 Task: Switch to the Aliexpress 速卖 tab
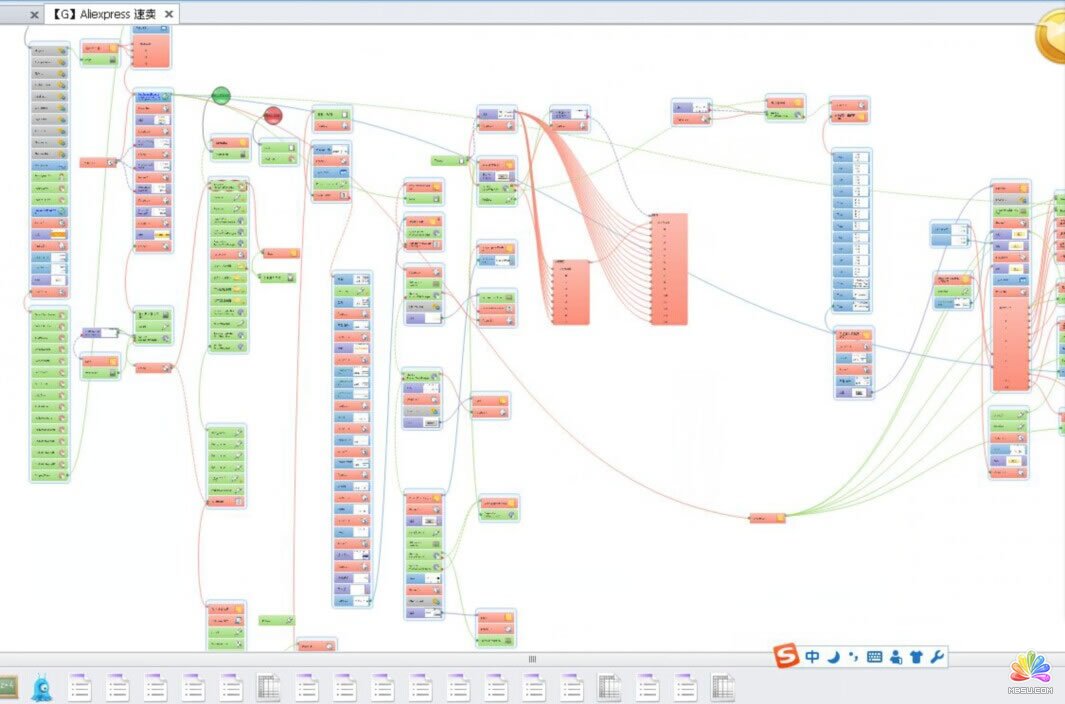click(x=103, y=14)
